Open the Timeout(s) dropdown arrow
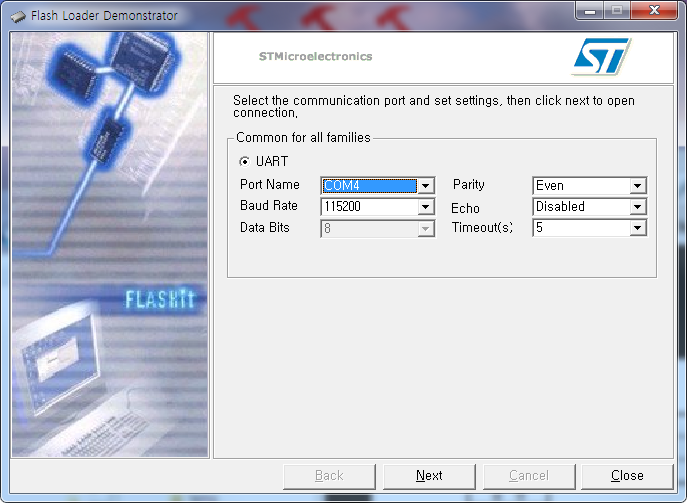687x503 pixels. pos(637,228)
